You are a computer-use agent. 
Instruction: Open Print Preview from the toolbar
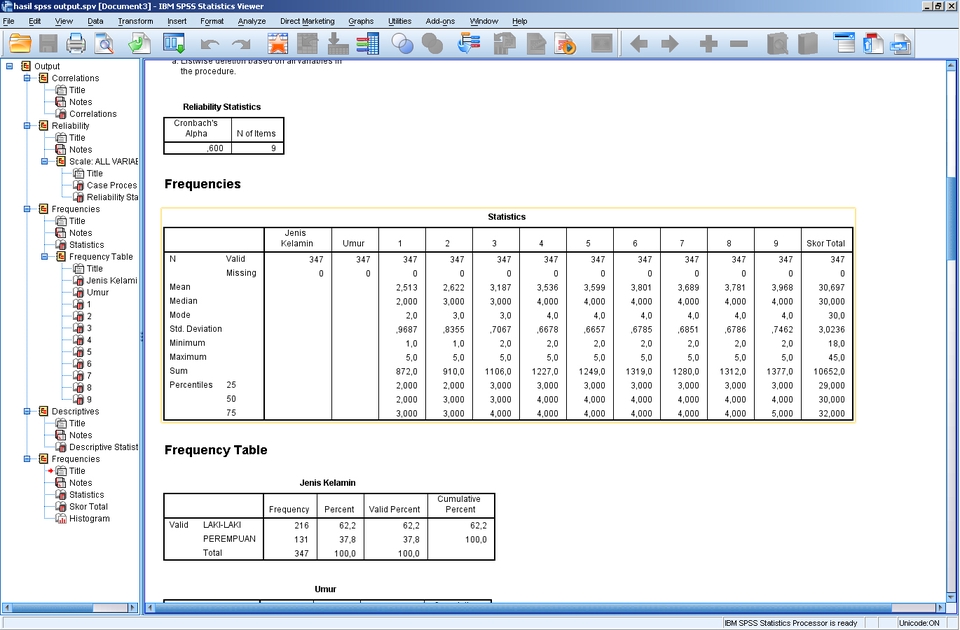pos(103,43)
